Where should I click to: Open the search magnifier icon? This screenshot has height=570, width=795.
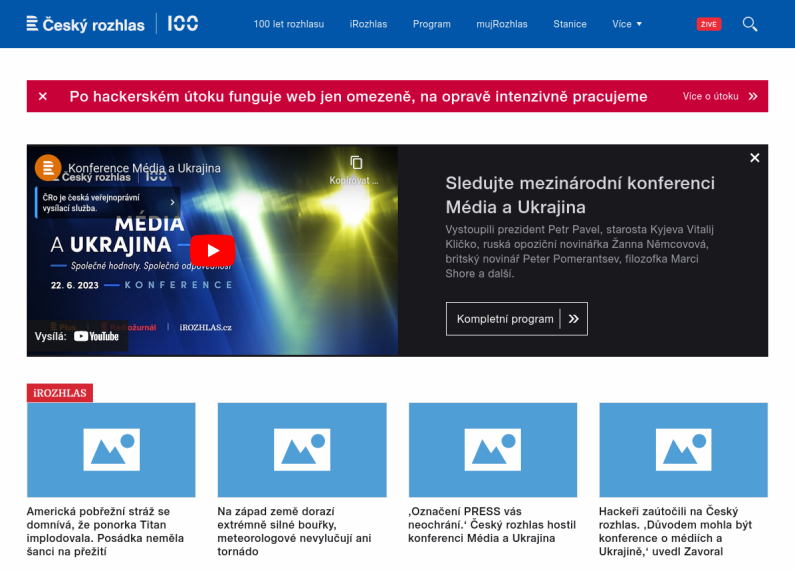(750, 24)
